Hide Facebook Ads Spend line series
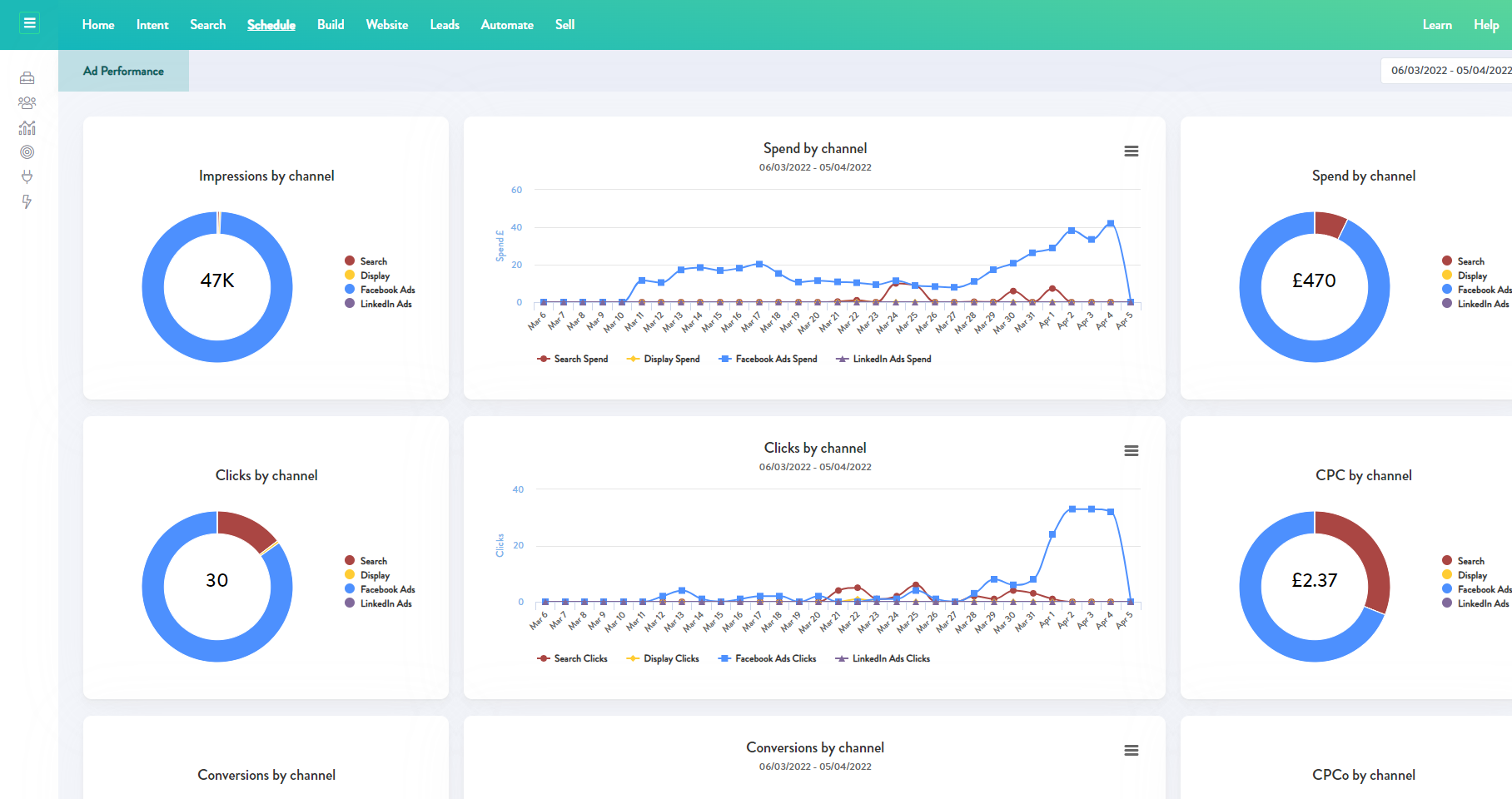1512x799 pixels. coord(768,360)
